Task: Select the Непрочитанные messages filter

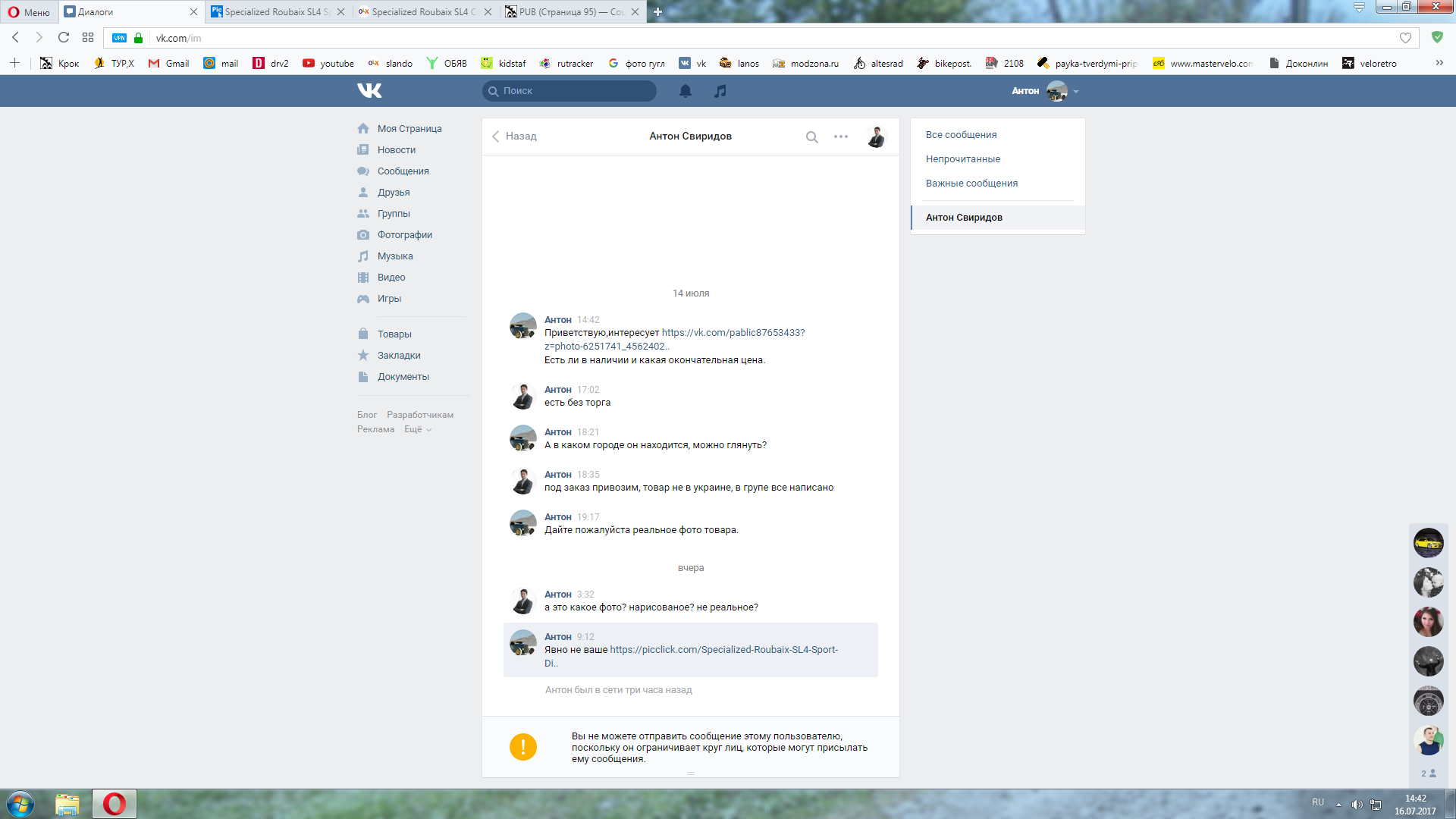Action: [x=962, y=159]
